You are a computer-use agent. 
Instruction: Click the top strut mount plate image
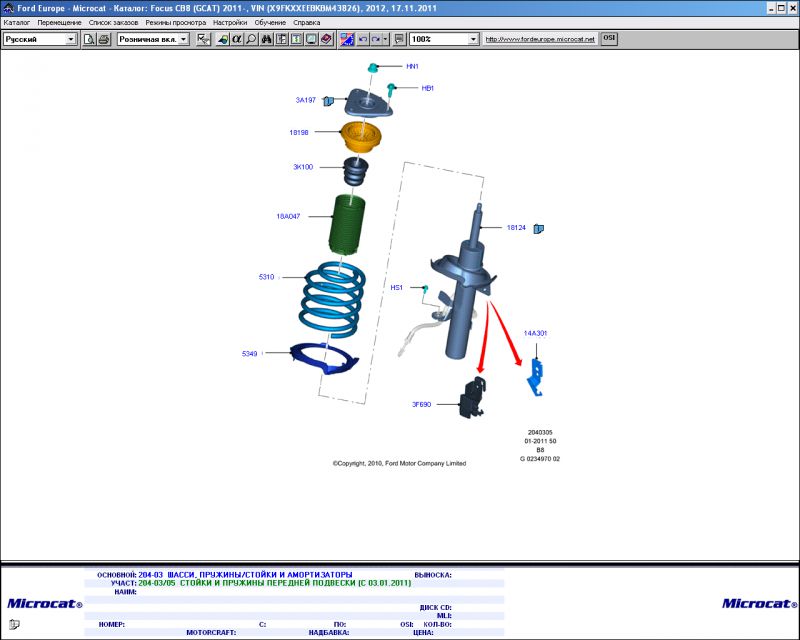coord(368,105)
